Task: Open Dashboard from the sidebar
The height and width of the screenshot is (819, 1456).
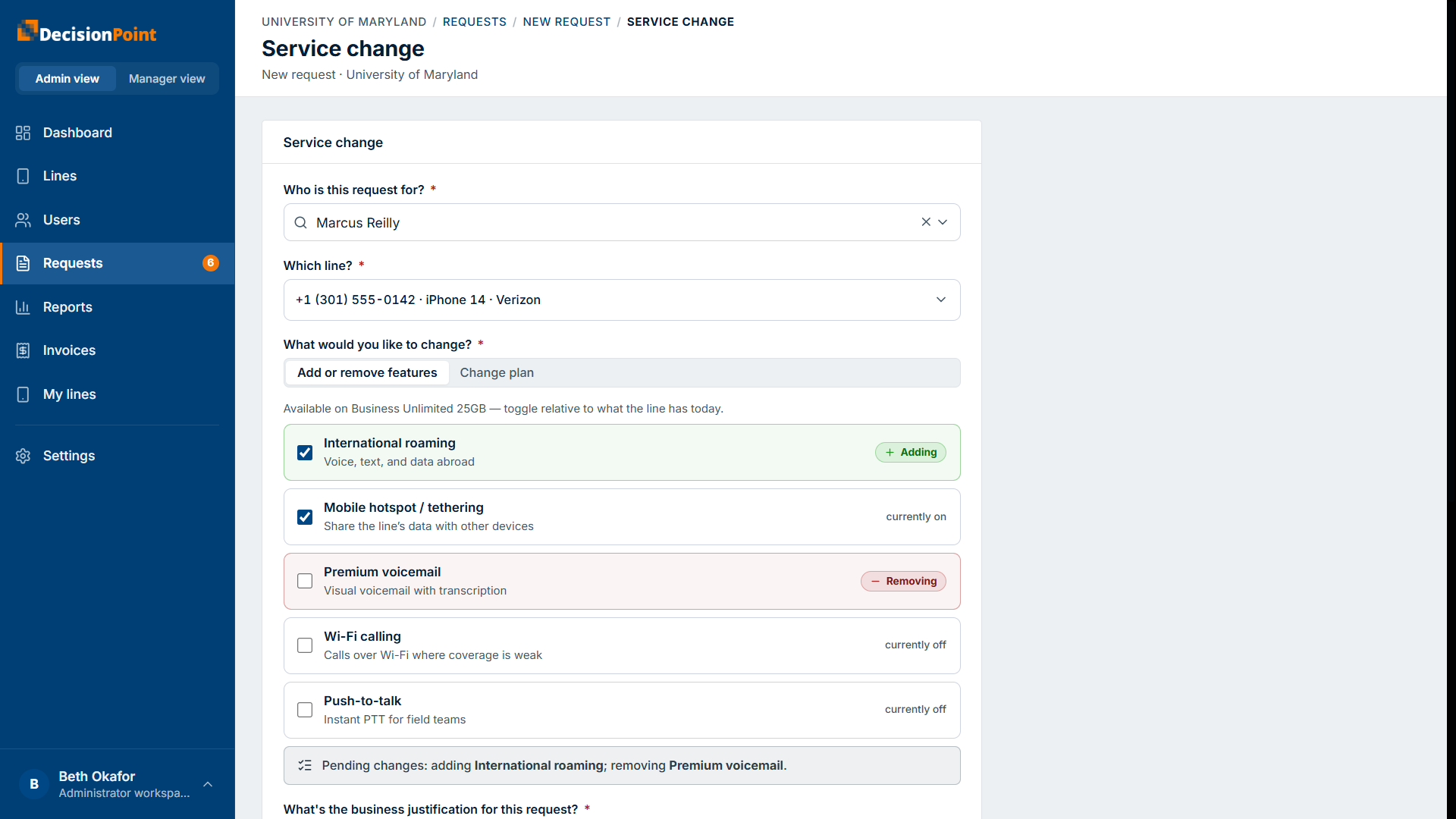Action: pos(118,133)
